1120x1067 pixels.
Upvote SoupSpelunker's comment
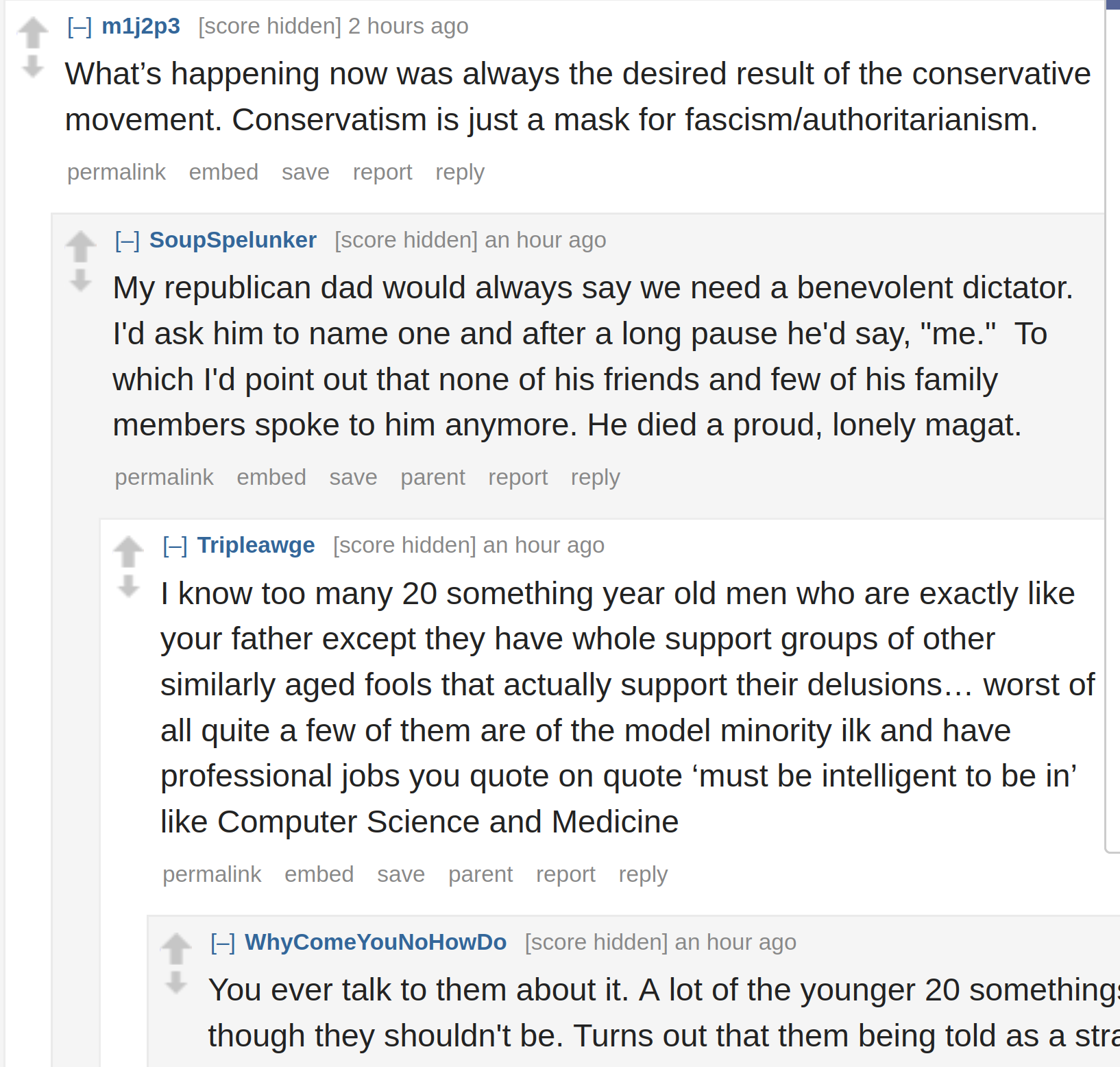click(81, 246)
